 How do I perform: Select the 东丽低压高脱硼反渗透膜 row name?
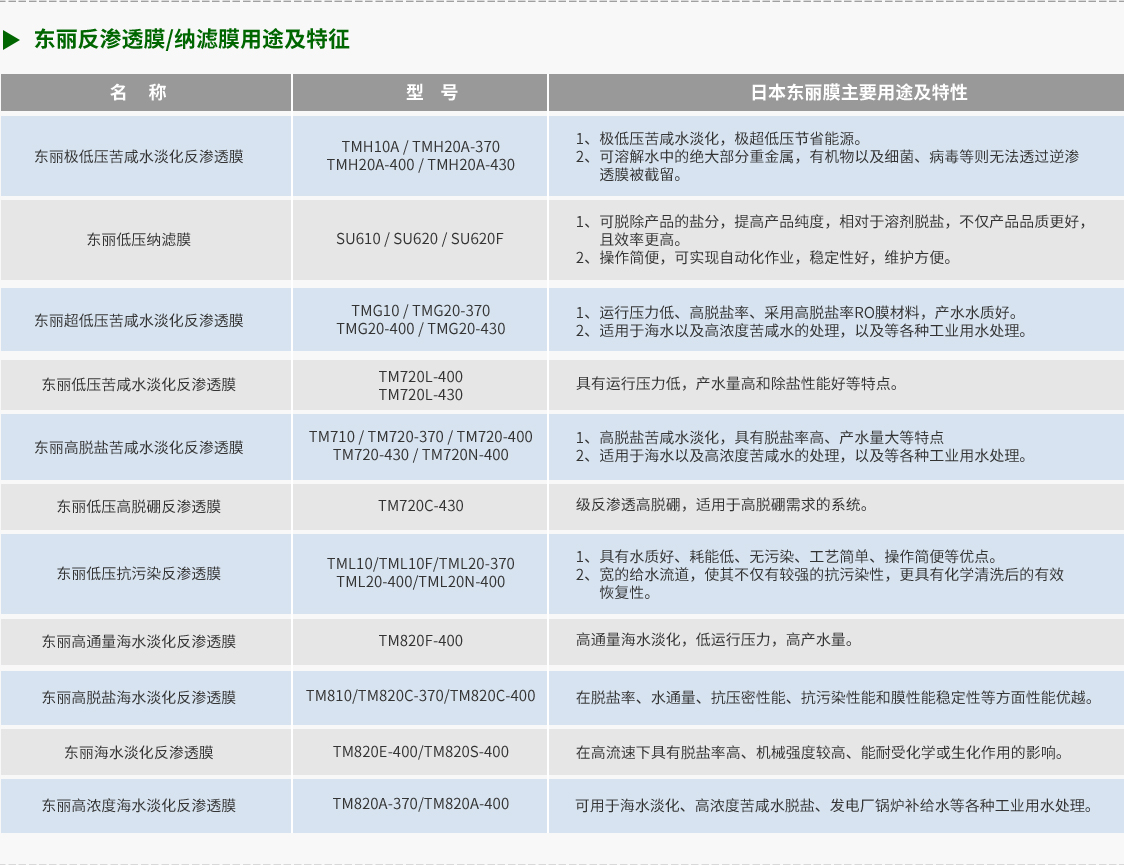(x=139, y=506)
